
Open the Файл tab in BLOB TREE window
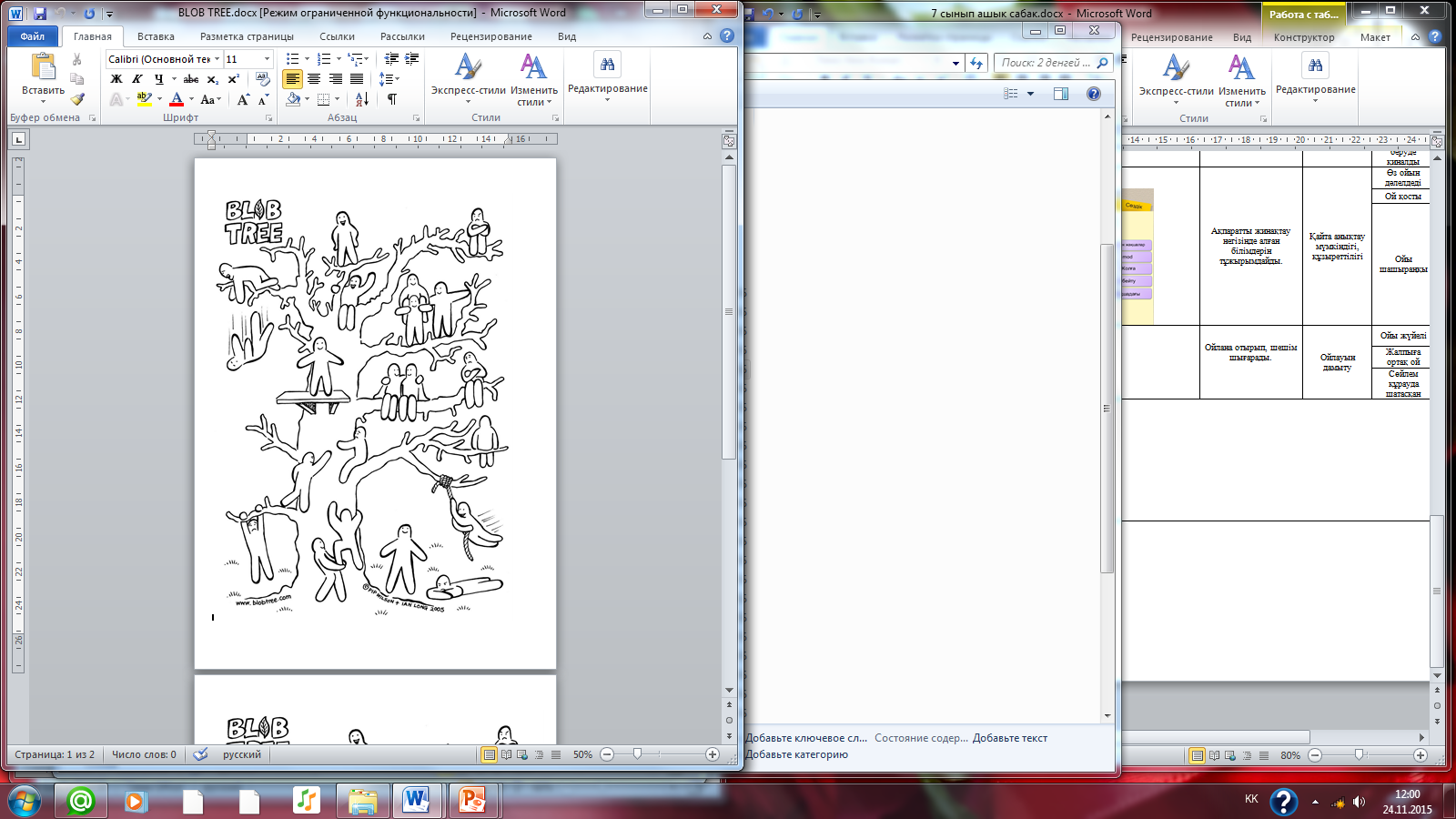pos(33,36)
